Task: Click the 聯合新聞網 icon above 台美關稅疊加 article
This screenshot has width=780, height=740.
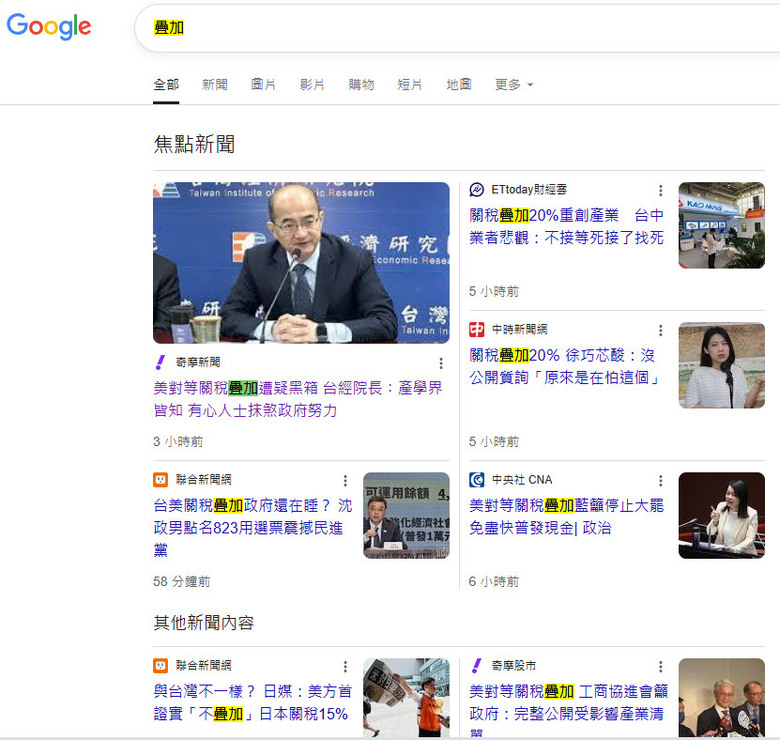Action: coord(160,479)
